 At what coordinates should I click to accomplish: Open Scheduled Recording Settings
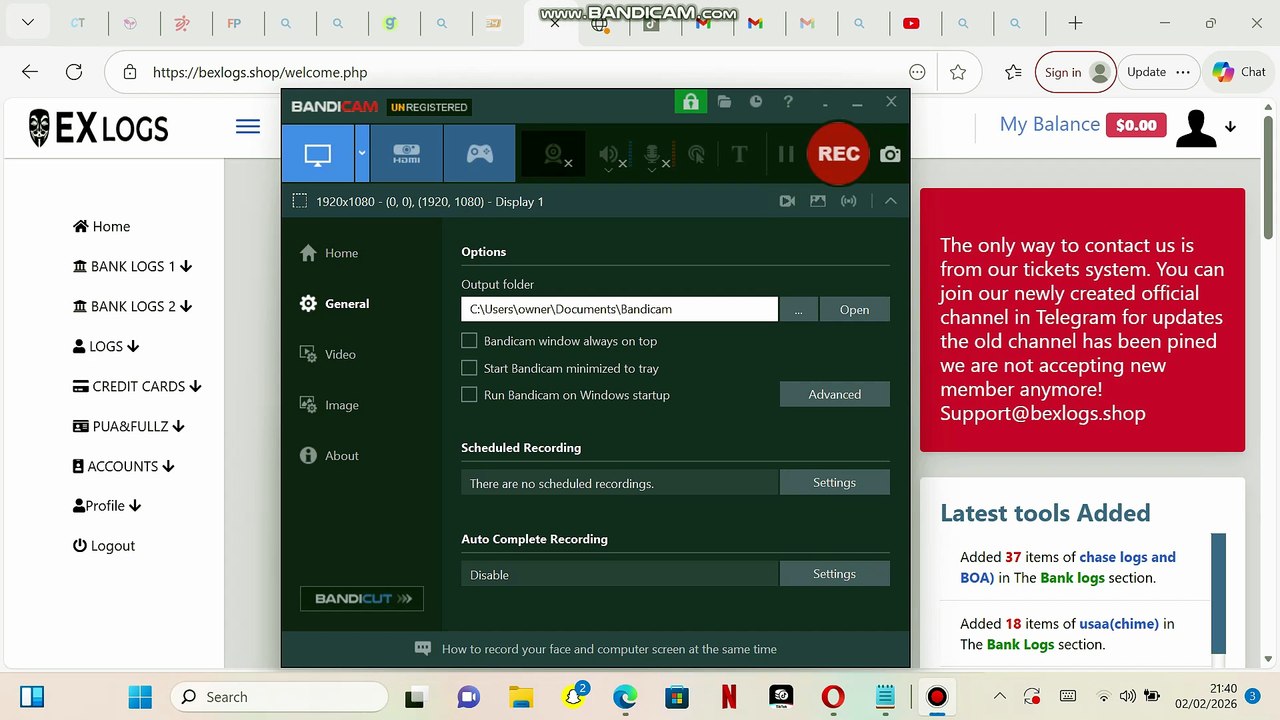pos(834,482)
